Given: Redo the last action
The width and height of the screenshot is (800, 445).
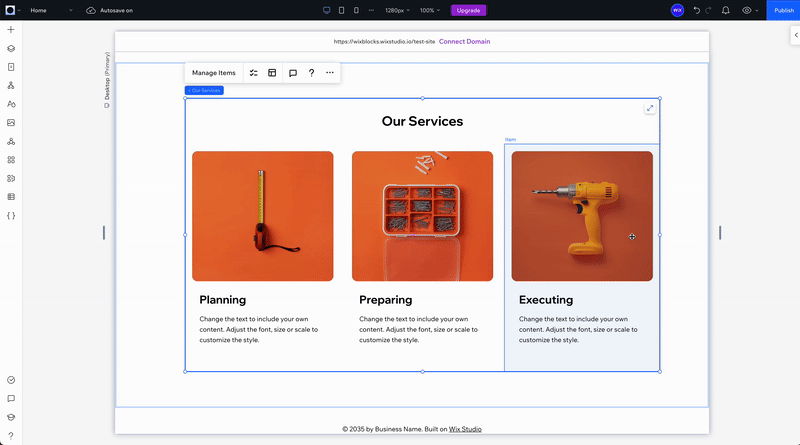Looking at the screenshot, I should point(708,10).
